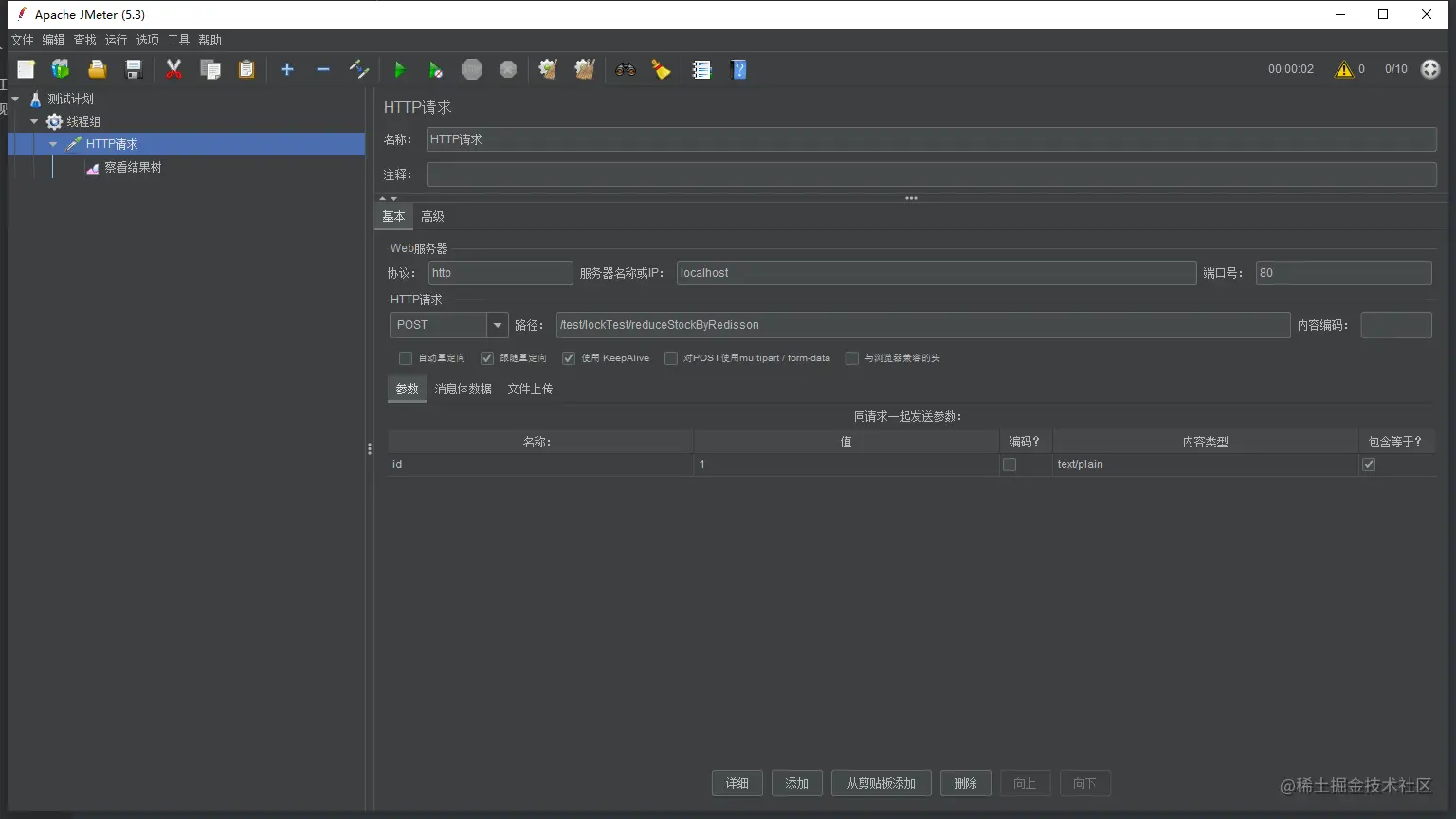Screen dimensions: 1456x819
Task: Open the Templates icon in toolbar
Action: 61,69
